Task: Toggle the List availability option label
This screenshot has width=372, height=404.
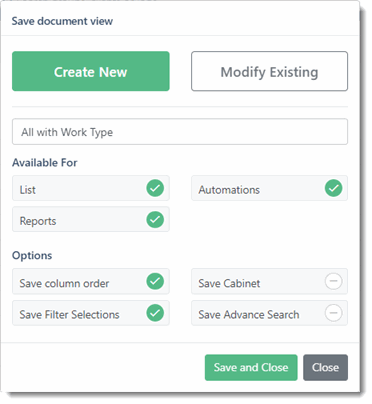Action: coord(27,190)
